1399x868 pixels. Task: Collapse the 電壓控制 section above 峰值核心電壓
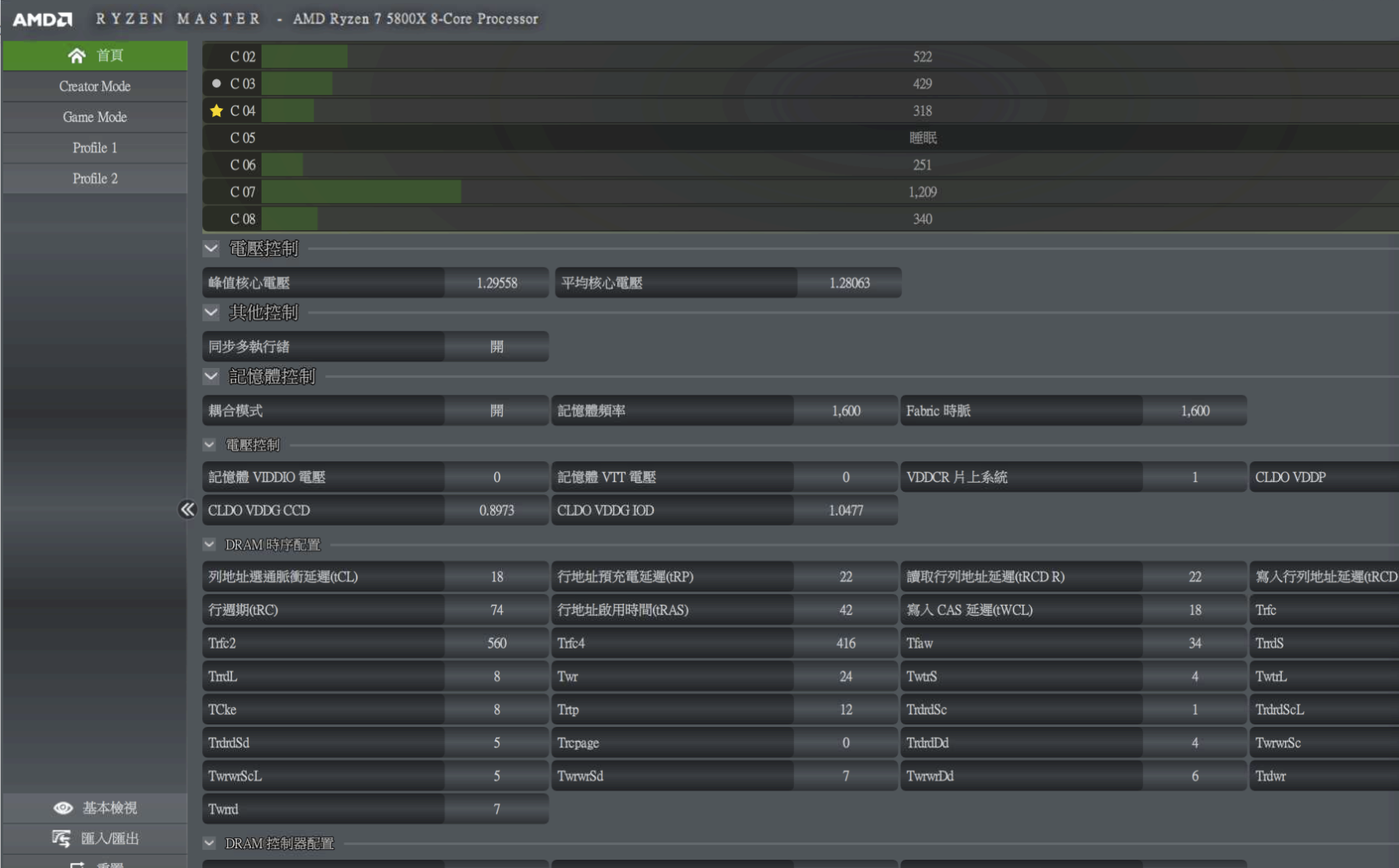pyautogui.click(x=211, y=248)
